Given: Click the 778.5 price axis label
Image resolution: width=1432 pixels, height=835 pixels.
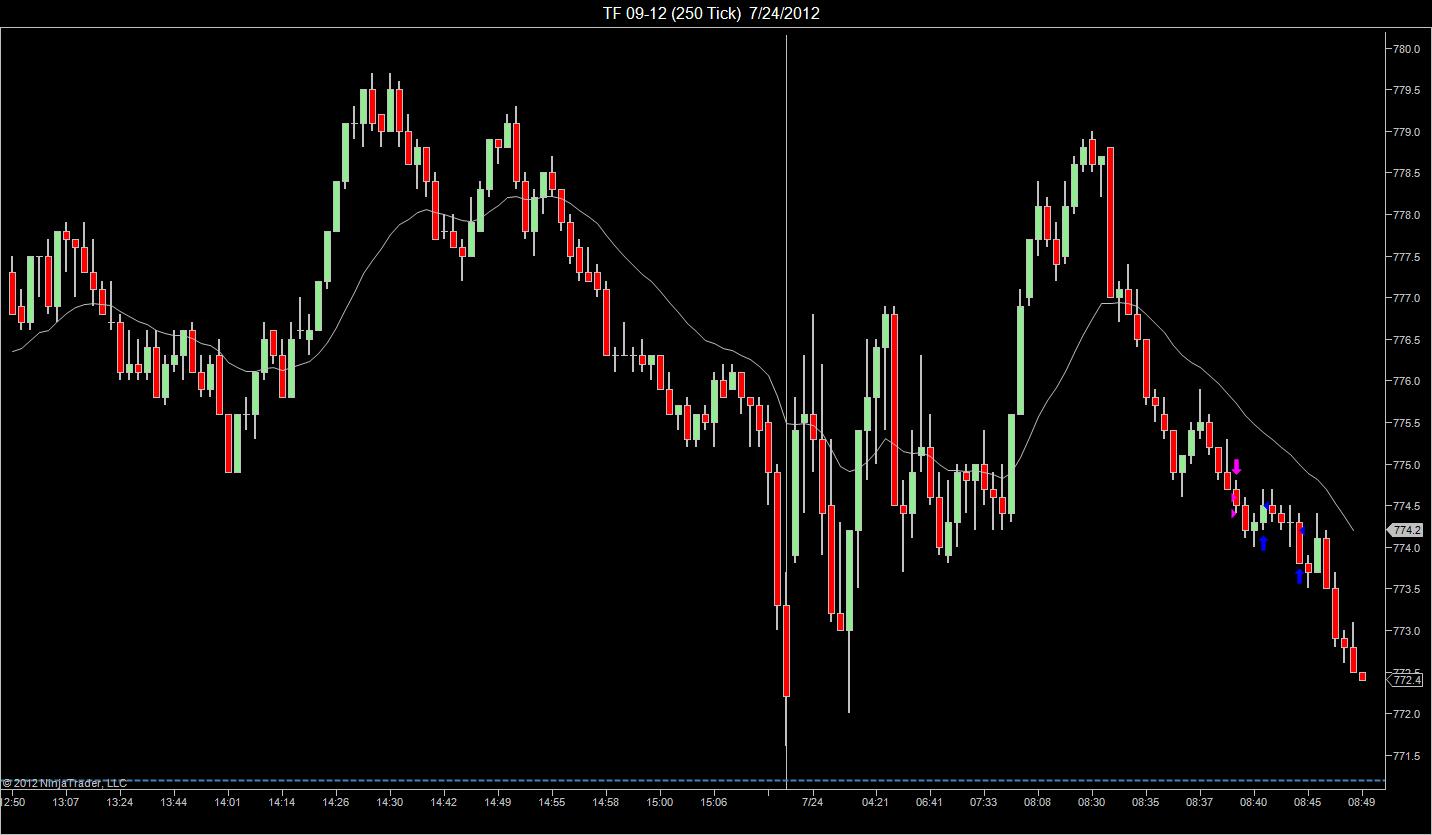Looking at the screenshot, I should tap(1407, 174).
